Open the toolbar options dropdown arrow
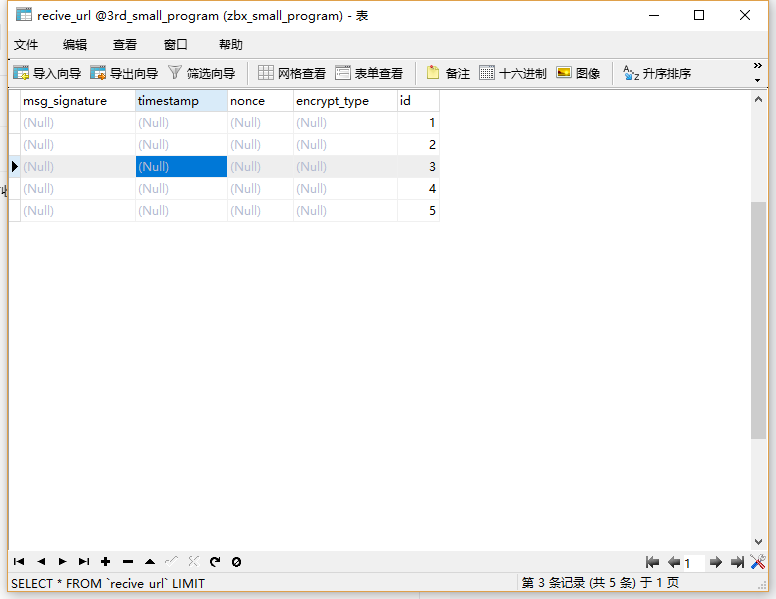The height and width of the screenshot is (599, 776). point(757,80)
